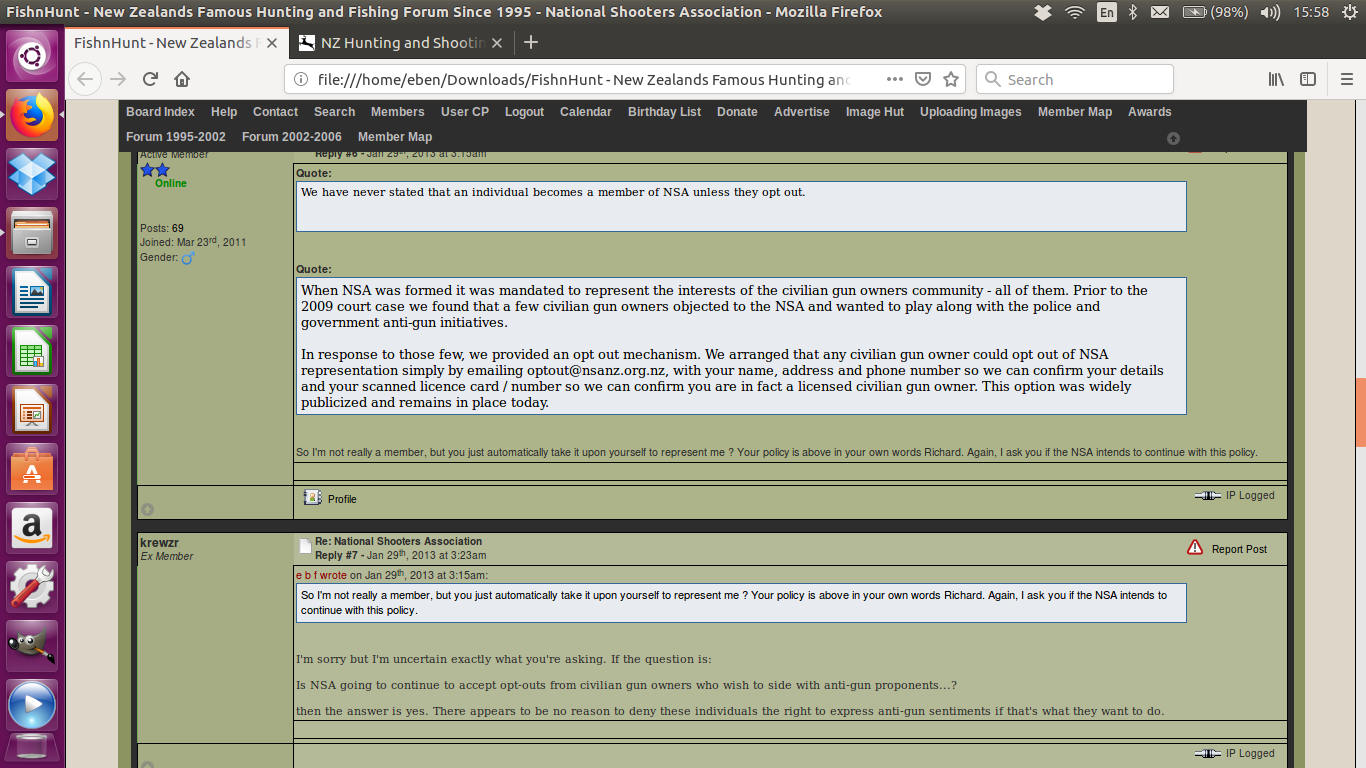Click the red Report Post warning triangle

(1195, 547)
